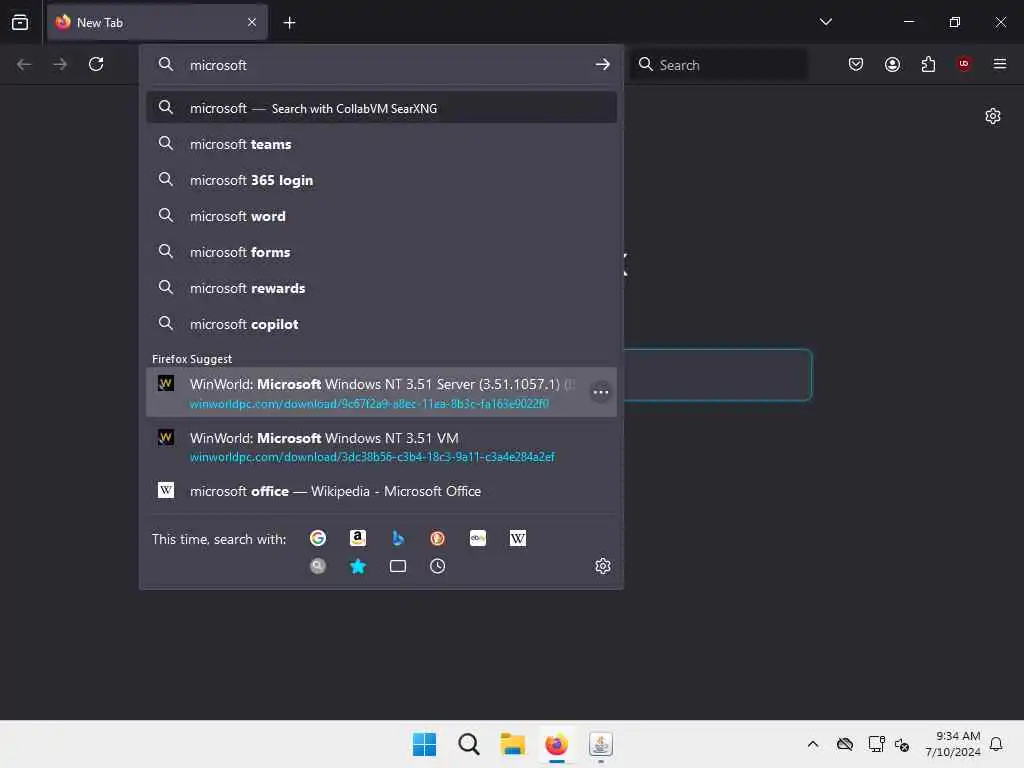Open the network tray icon
The image size is (1024, 768).
click(876, 744)
